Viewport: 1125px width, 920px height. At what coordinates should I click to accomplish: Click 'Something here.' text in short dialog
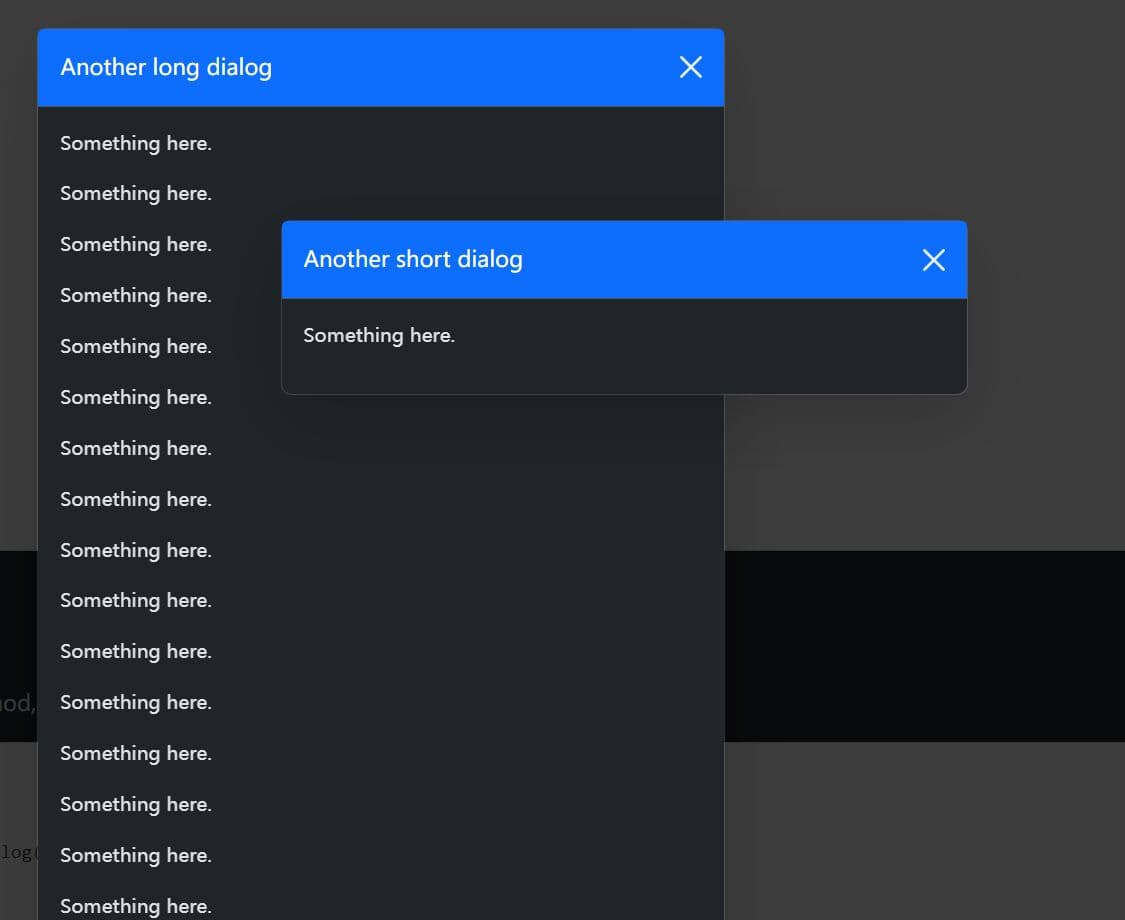tap(379, 335)
